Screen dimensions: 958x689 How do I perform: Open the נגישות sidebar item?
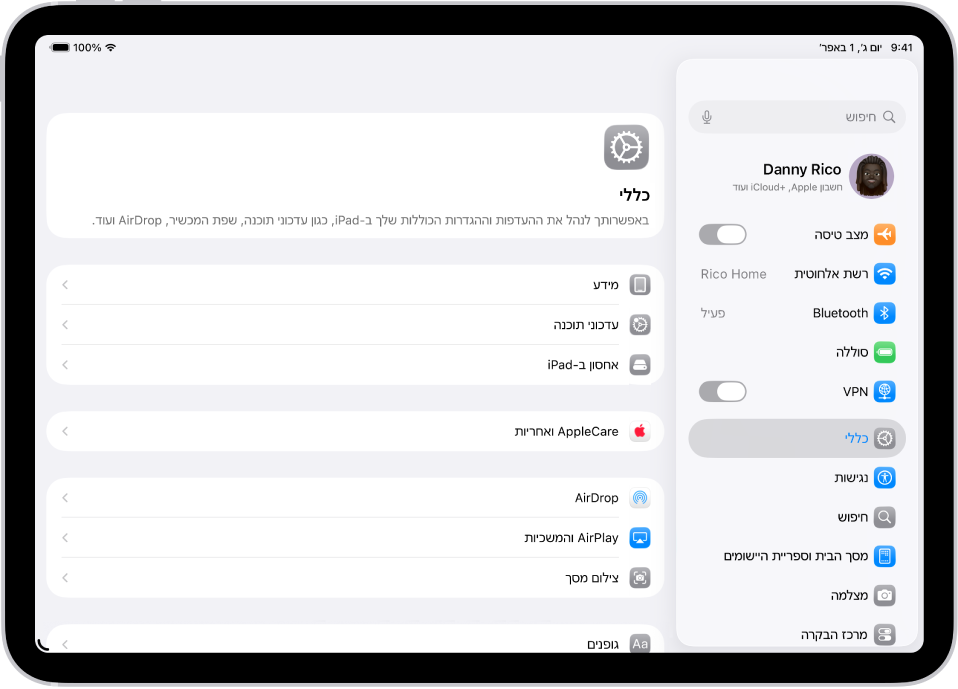coord(797,478)
